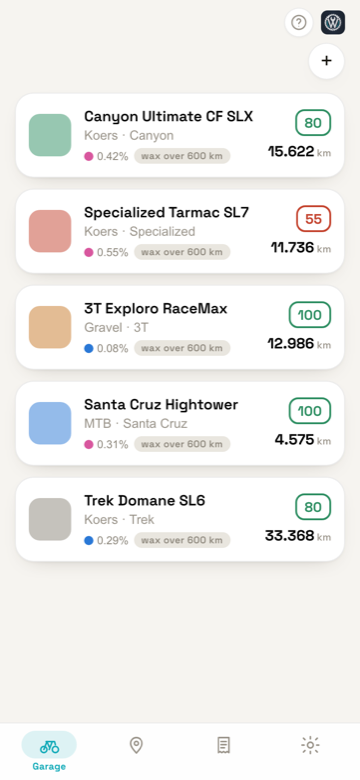Select the gray Trek Domane swatch
The image size is (360, 780).
pos(50,519)
